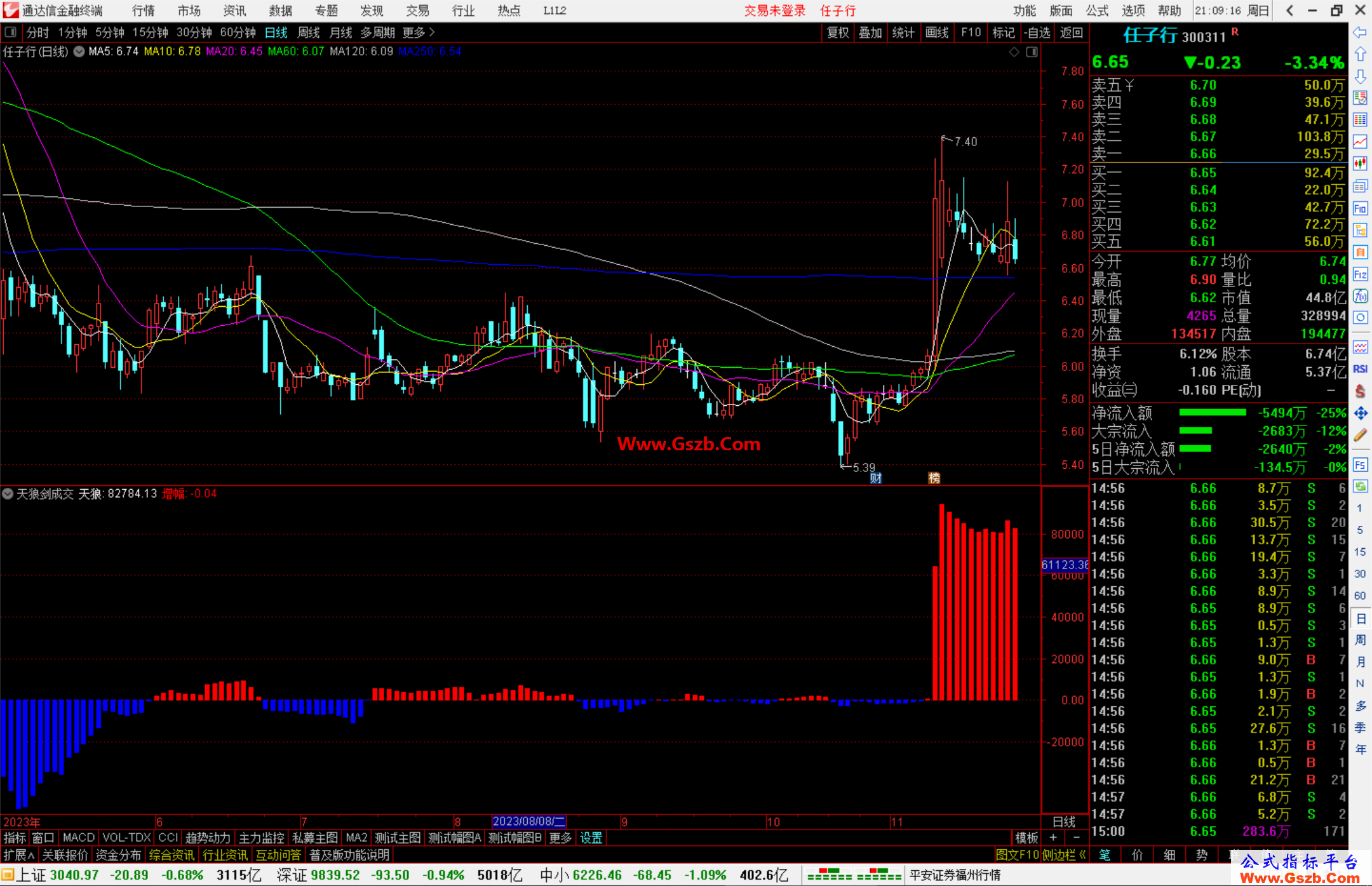Click the 统计 statistics button
1372x886 pixels.
(x=903, y=32)
